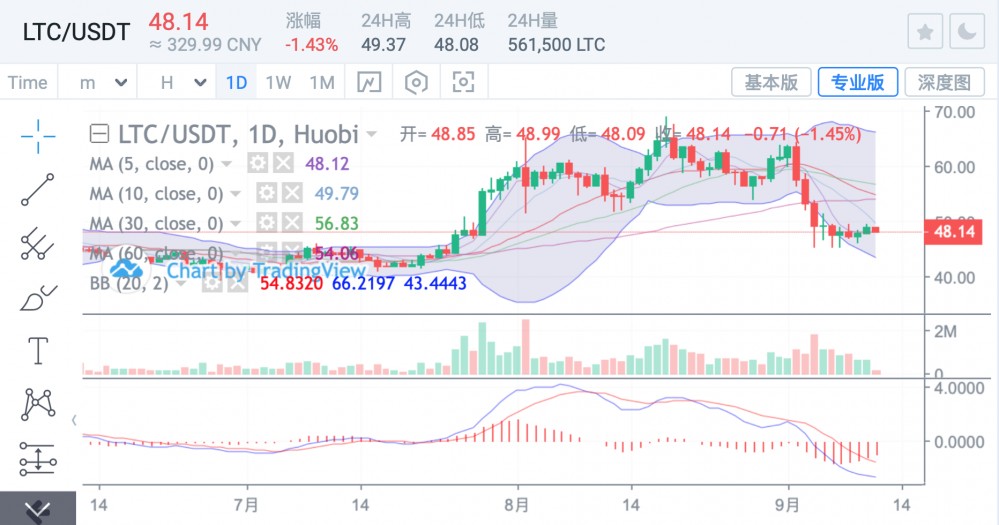
Task: Open MA 30 settings gear
Action: point(266,223)
